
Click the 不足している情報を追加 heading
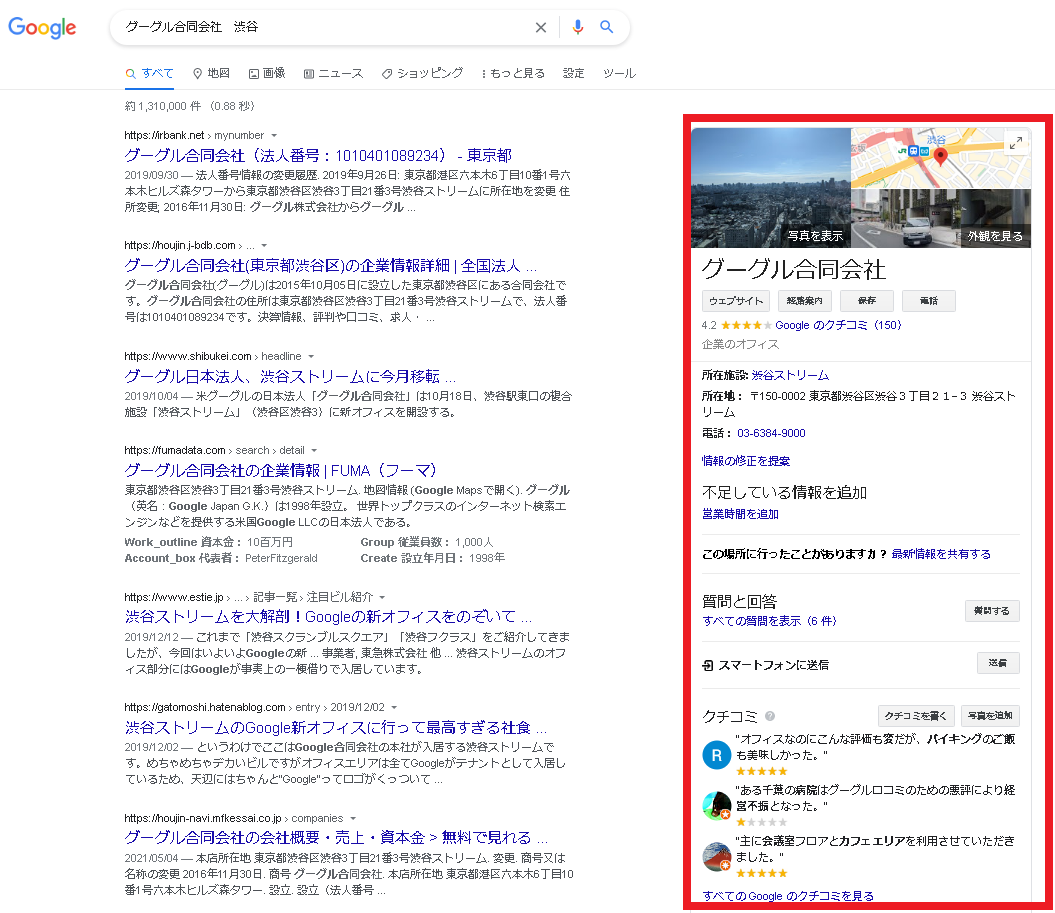click(784, 492)
